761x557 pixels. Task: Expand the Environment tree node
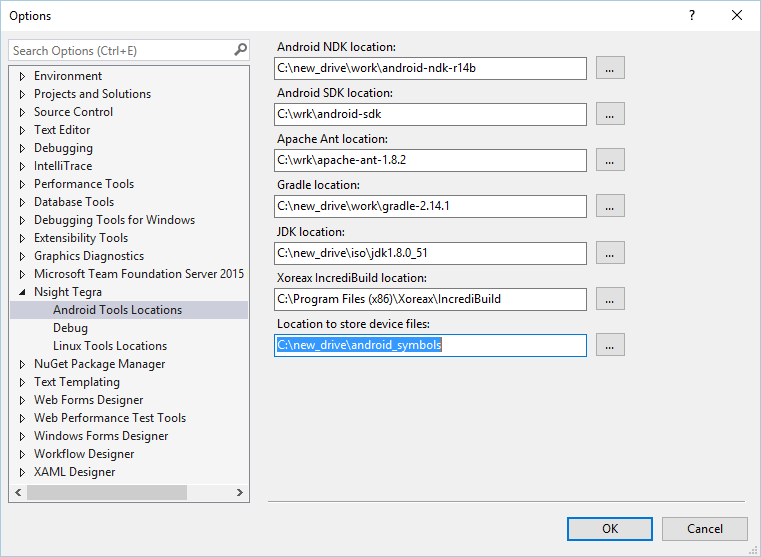[x=22, y=76]
